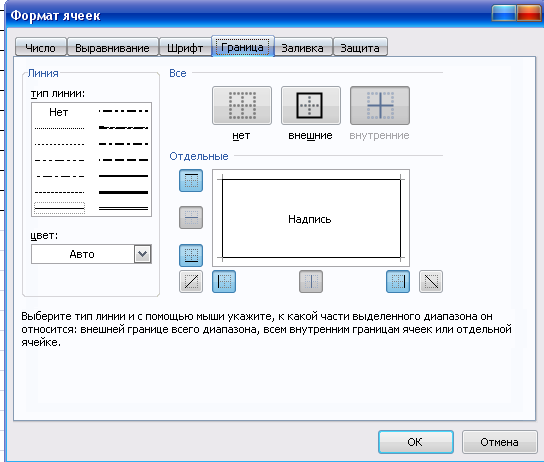
Task: Cancel with the Отмена button
Action: [x=499, y=442]
